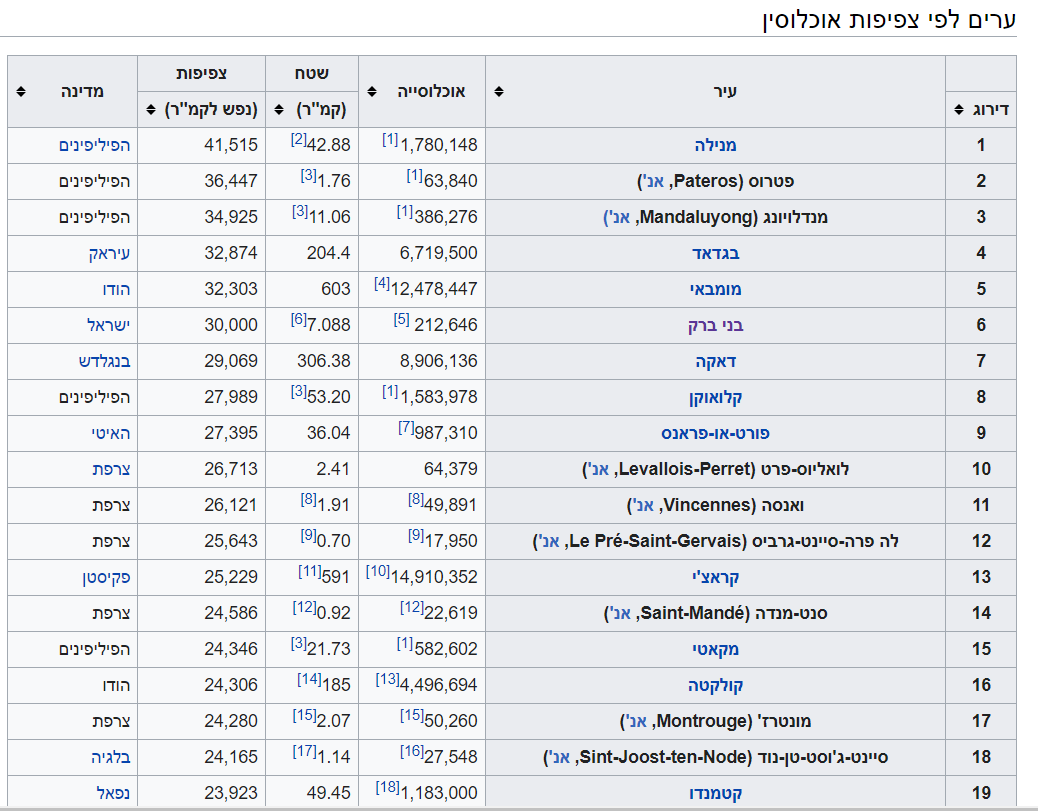Sort the שטח area column
The image size is (1038, 811).
[277, 109]
